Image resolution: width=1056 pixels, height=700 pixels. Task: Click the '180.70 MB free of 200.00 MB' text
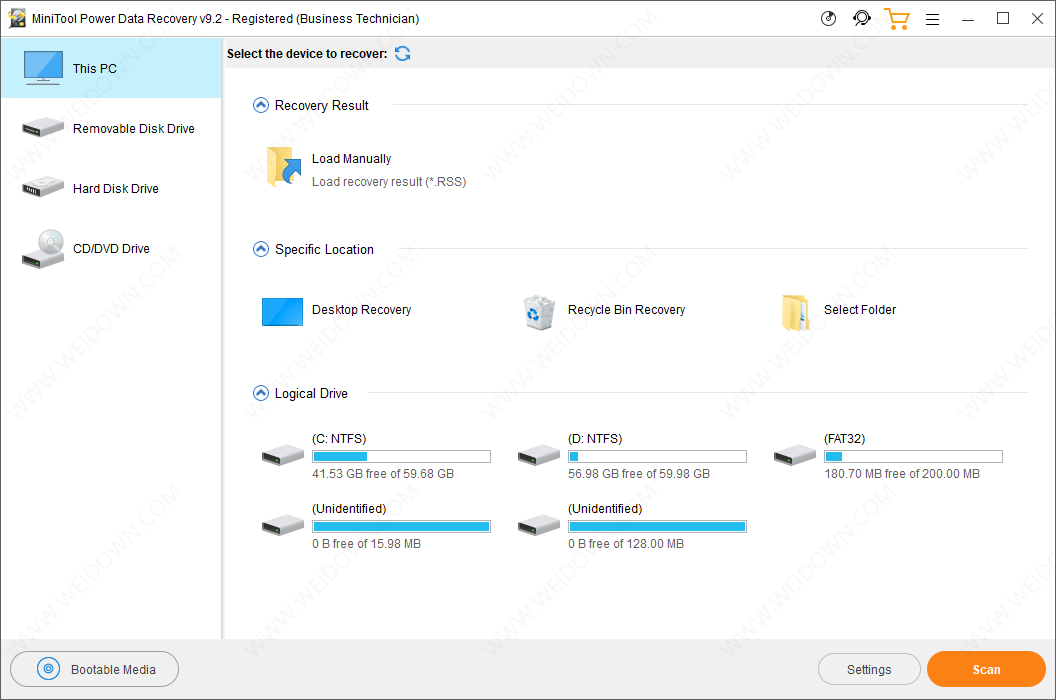(902, 474)
